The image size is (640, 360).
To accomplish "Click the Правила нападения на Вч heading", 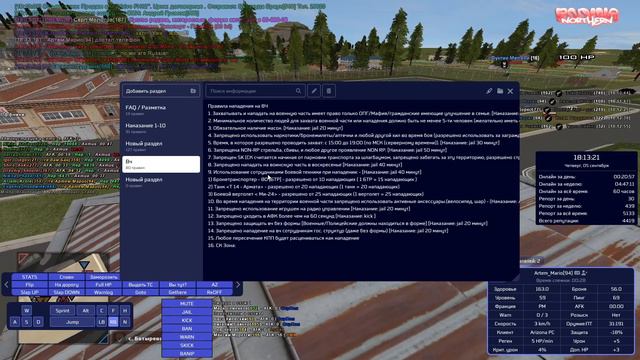I will [238, 106].
